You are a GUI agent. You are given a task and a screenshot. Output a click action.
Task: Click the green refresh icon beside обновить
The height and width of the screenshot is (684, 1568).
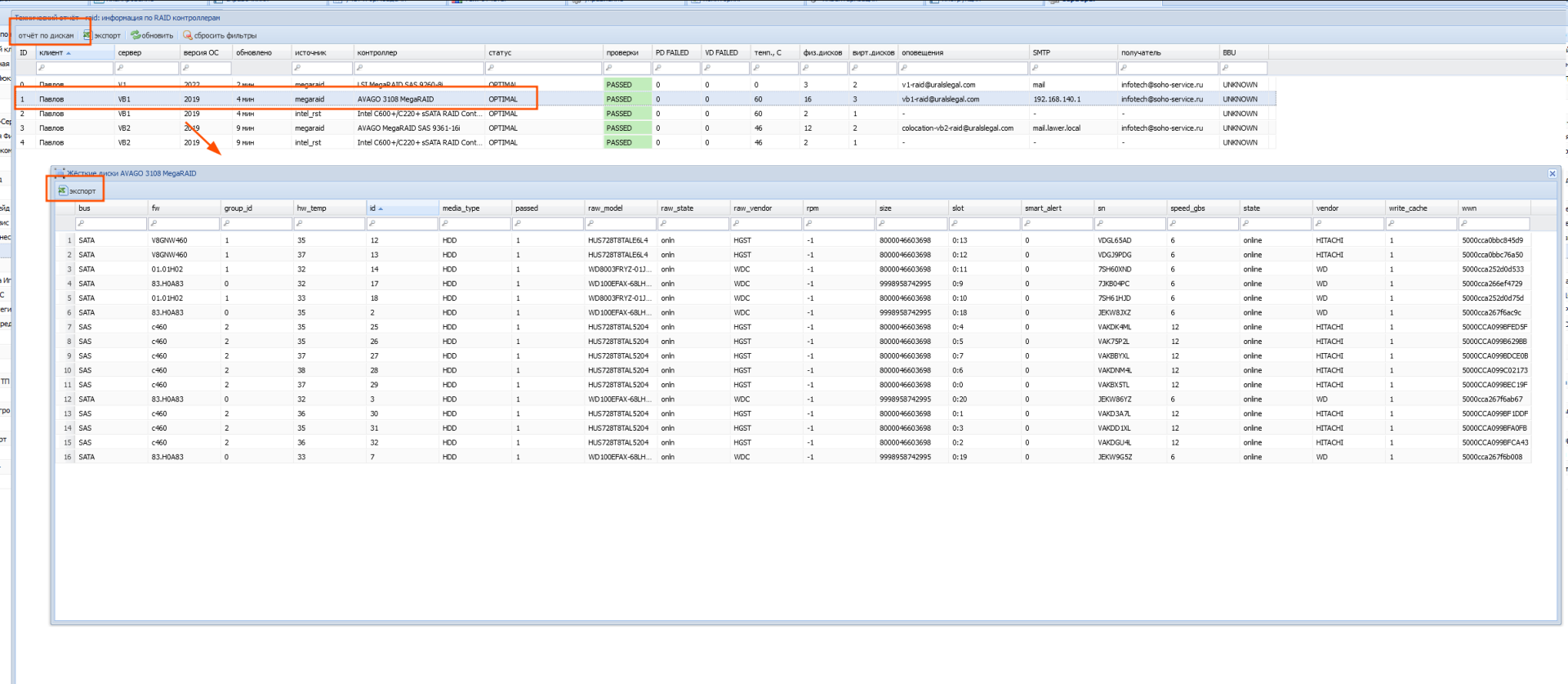[136, 35]
